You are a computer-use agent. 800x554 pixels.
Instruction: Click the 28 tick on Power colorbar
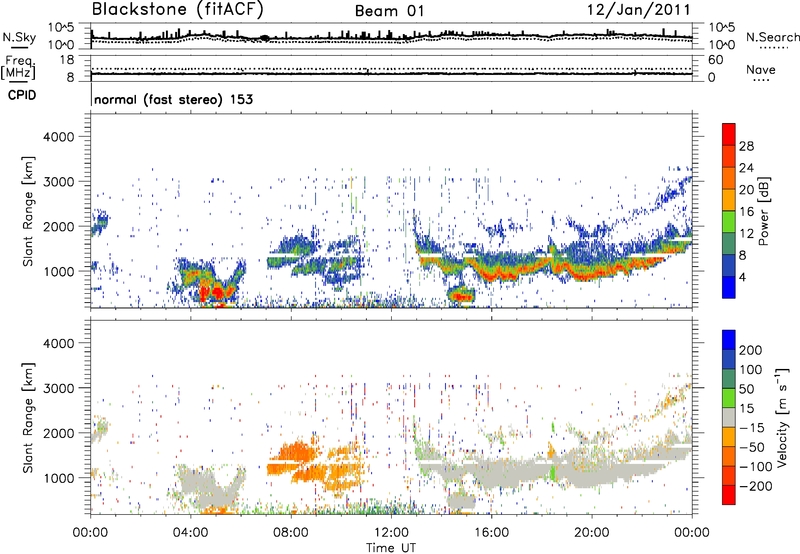(746, 146)
